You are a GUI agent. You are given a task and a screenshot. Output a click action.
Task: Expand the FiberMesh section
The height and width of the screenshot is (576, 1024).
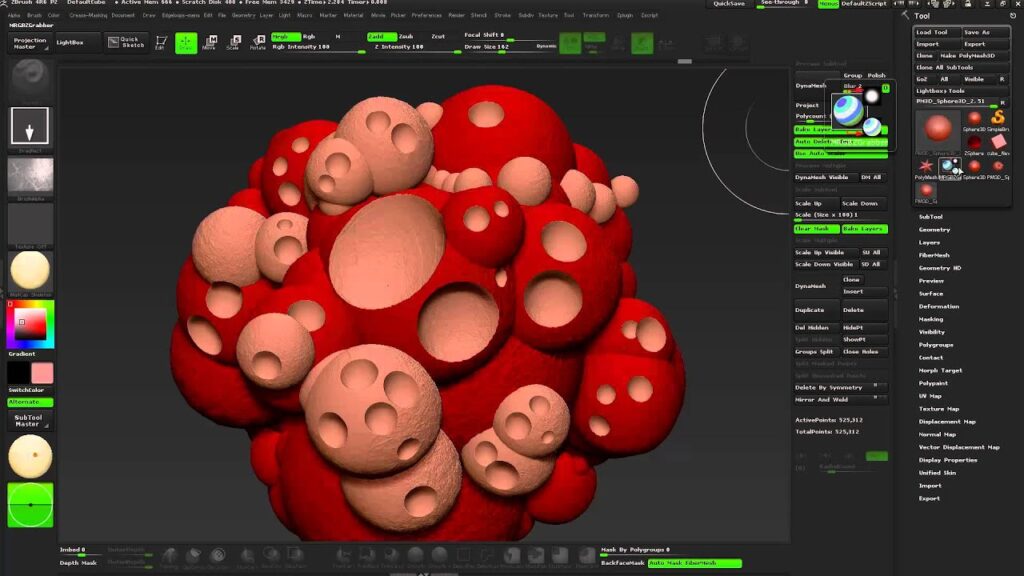pyautogui.click(x=934, y=255)
